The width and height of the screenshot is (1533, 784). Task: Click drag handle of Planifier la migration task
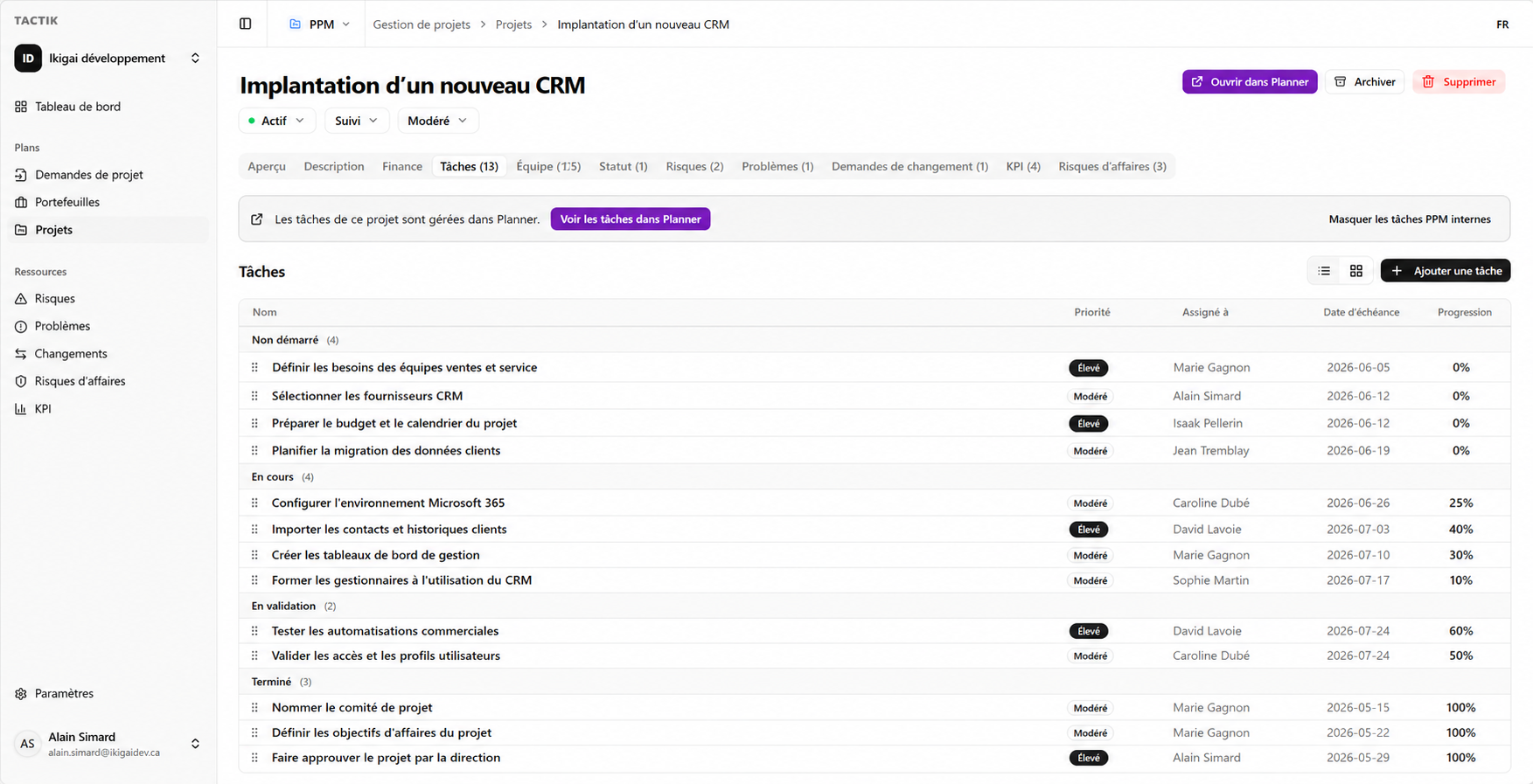tap(254, 451)
